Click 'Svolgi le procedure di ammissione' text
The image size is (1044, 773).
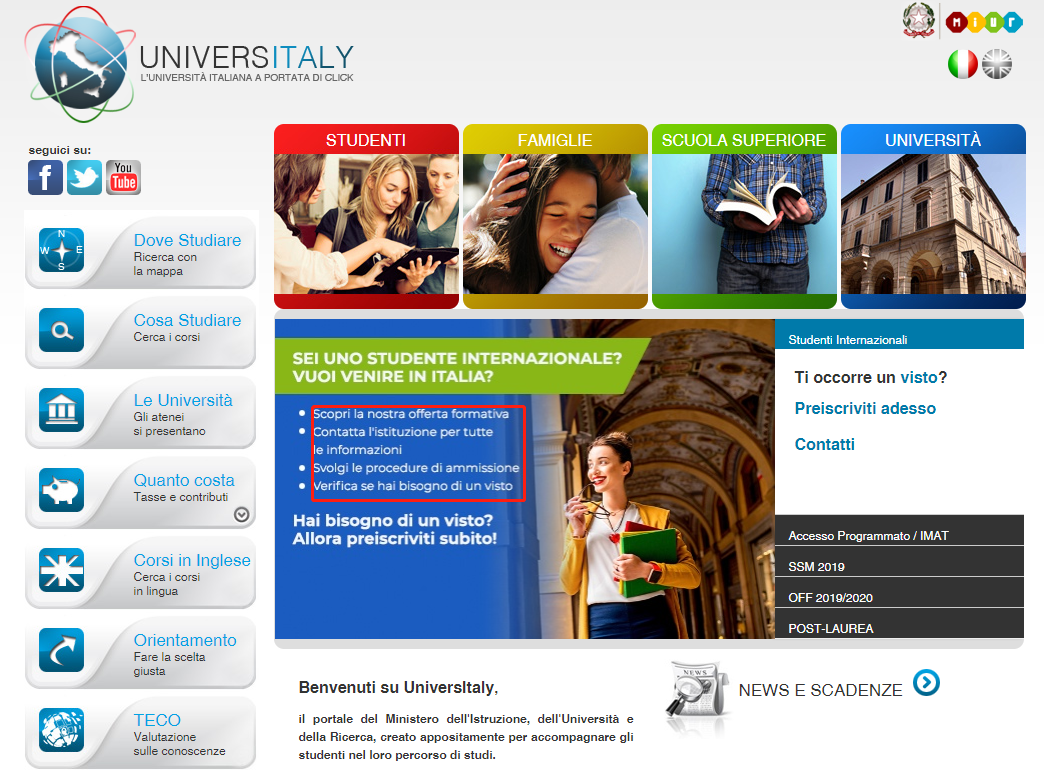[416, 468]
